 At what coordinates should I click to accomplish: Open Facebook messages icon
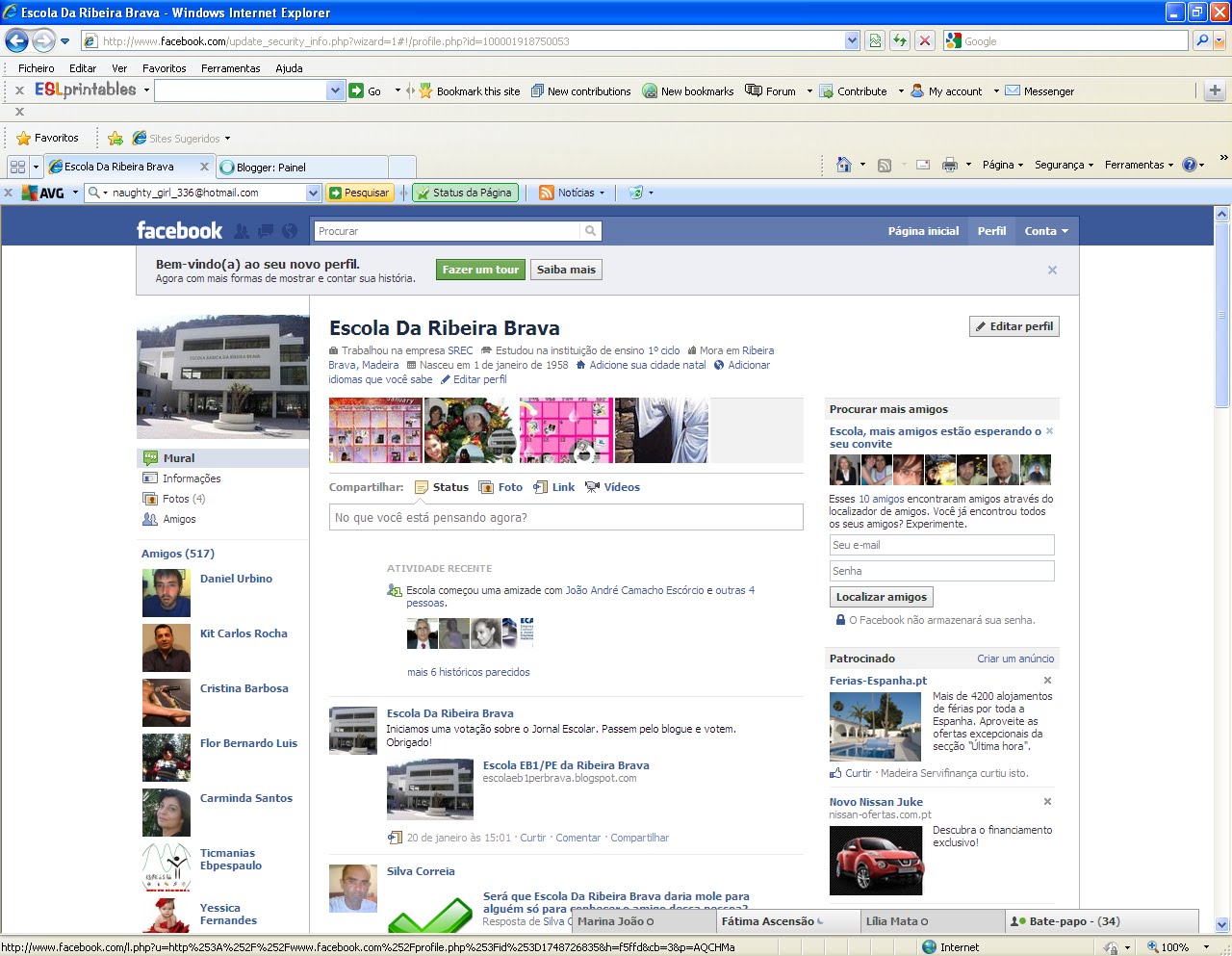265,231
